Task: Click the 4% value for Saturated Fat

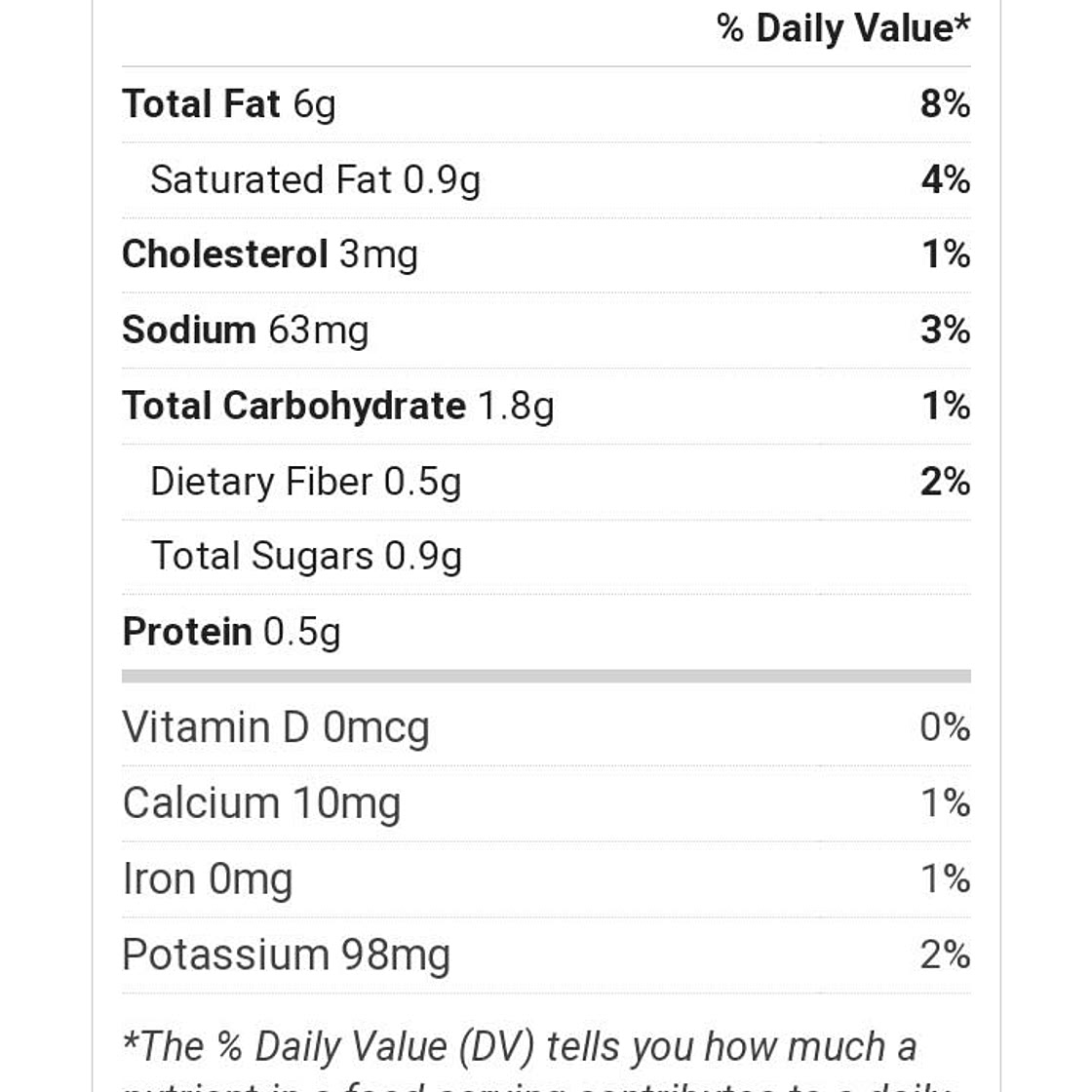Action: coord(944,180)
